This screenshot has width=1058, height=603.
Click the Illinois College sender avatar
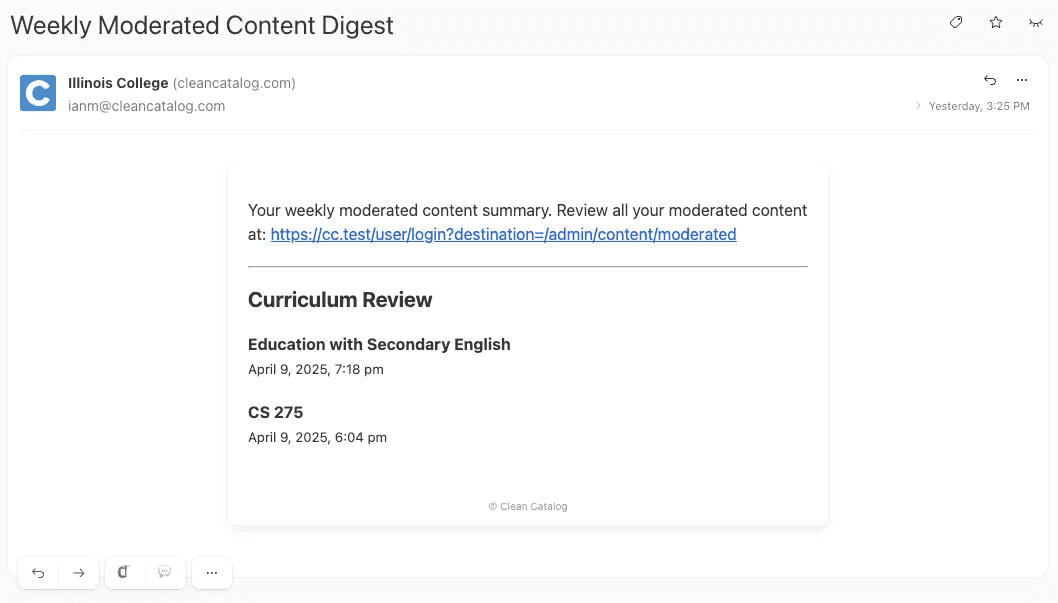click(38, 93)
